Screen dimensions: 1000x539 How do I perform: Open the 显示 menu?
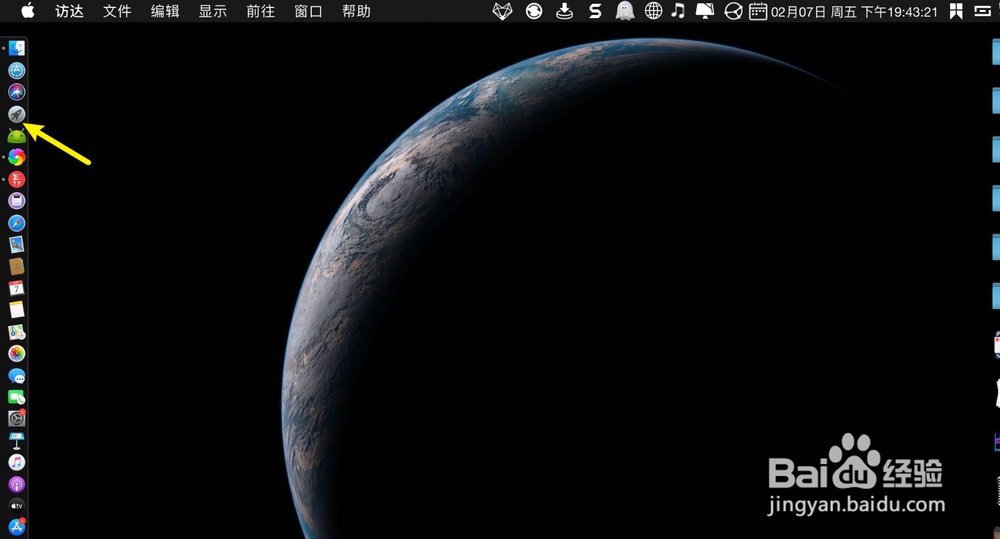click(x=213, y=11)
